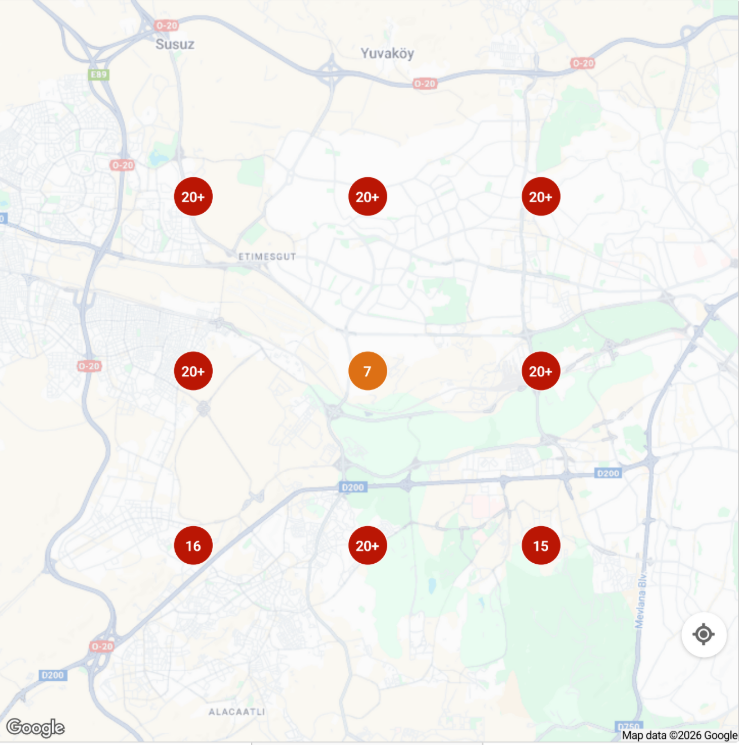The image size is (739, 745).
Task: Click the Mevlana Blv. road label
Action: (641, 601)
